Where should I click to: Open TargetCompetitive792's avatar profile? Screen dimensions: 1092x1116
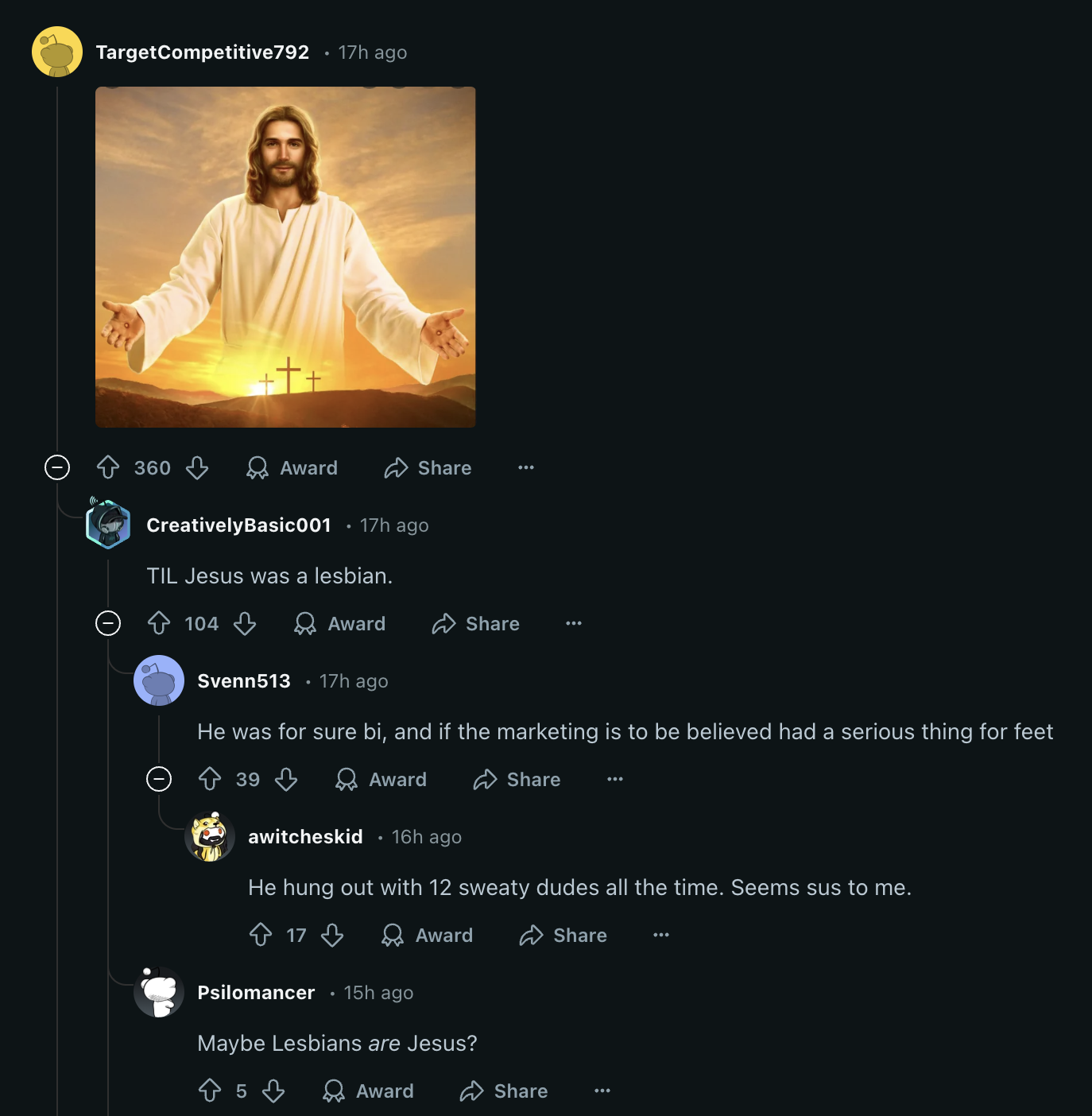coord(57,52)
